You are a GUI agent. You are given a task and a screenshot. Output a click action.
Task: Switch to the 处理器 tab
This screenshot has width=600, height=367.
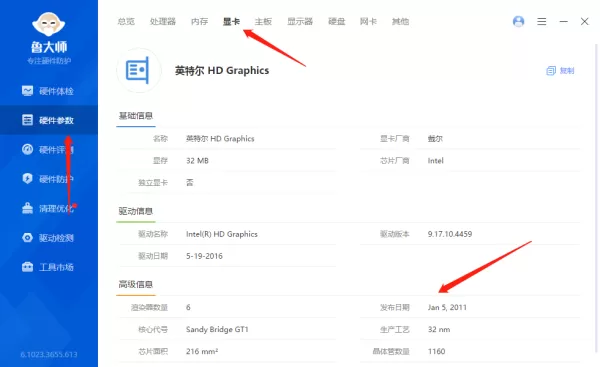(x=163, y=21)
